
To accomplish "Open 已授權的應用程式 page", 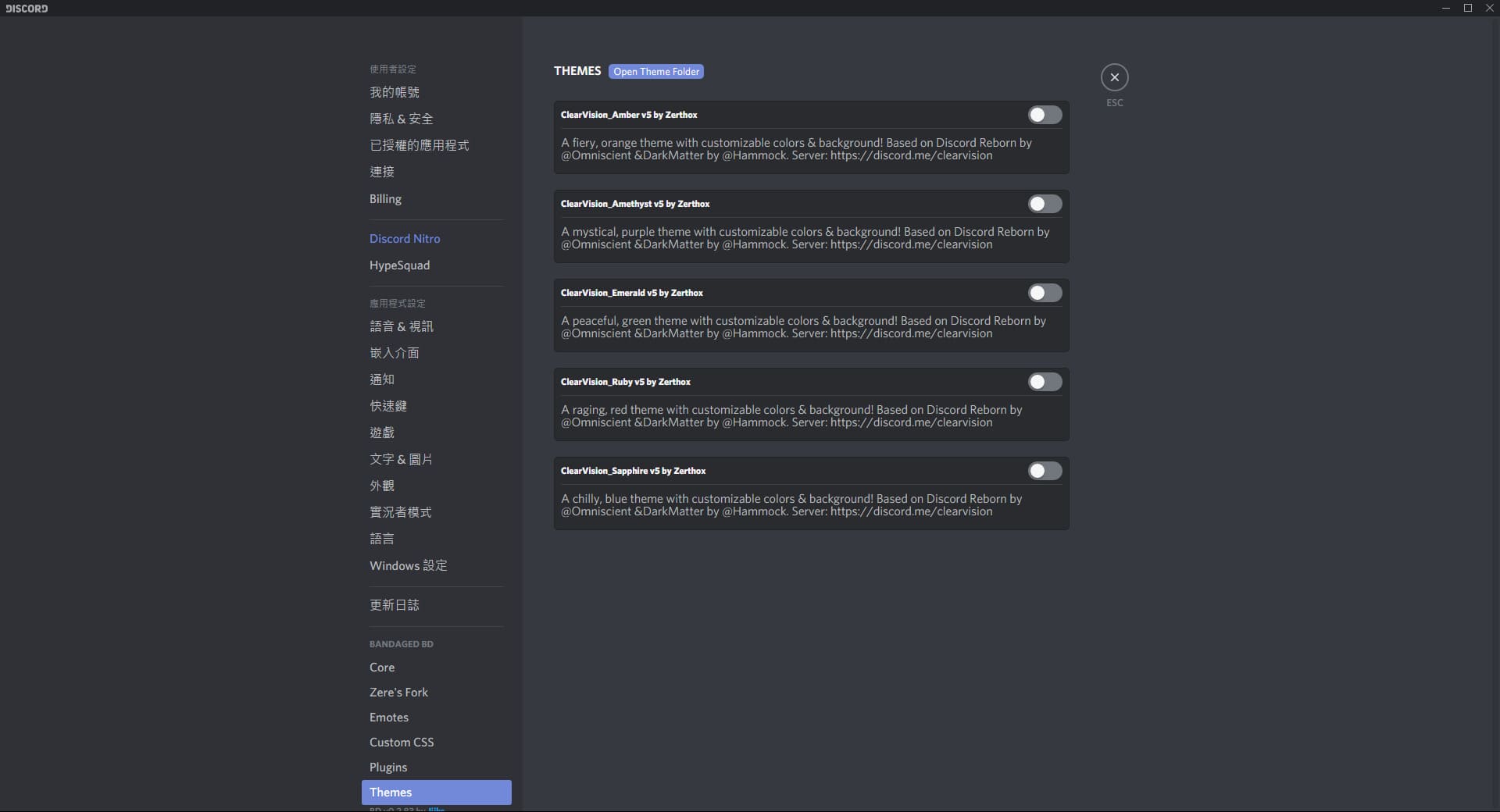I will point(436,145).
